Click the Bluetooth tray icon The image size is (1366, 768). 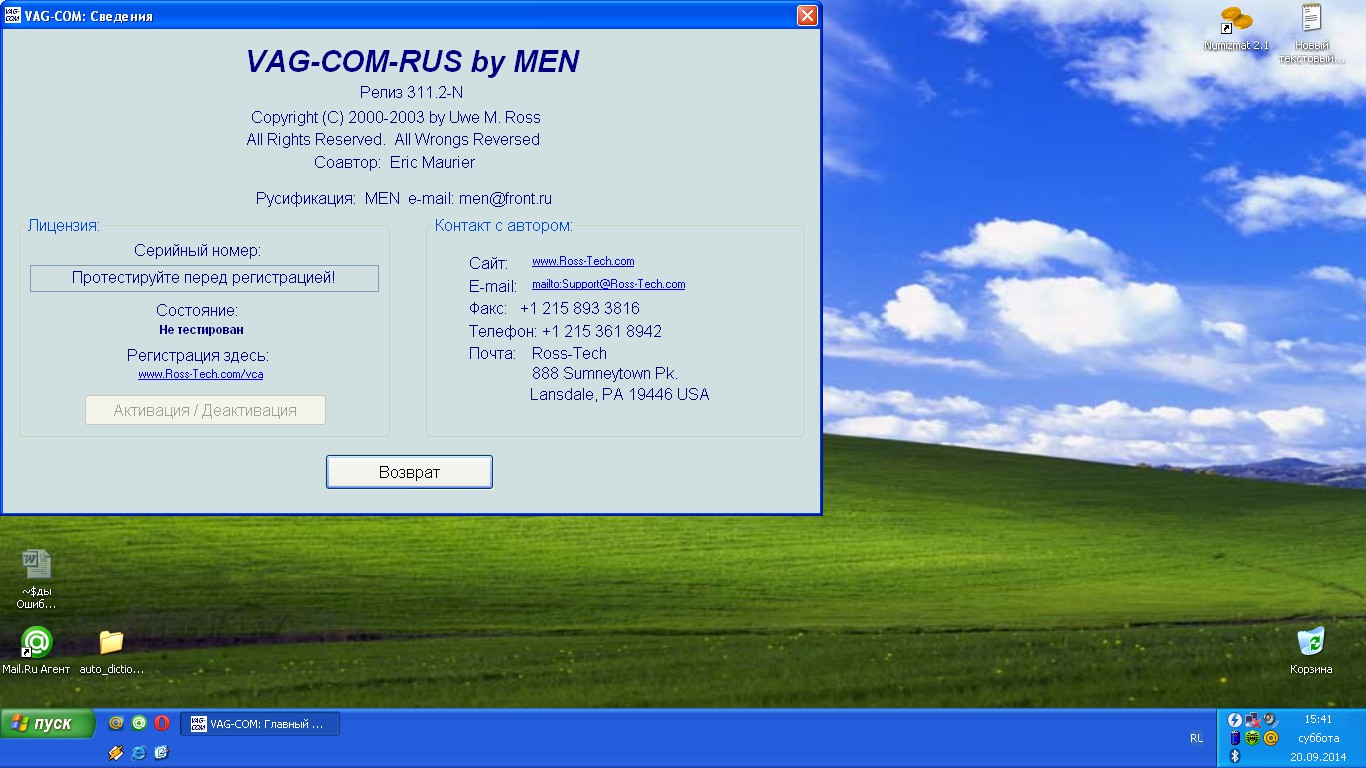[x=1235, y=756]
